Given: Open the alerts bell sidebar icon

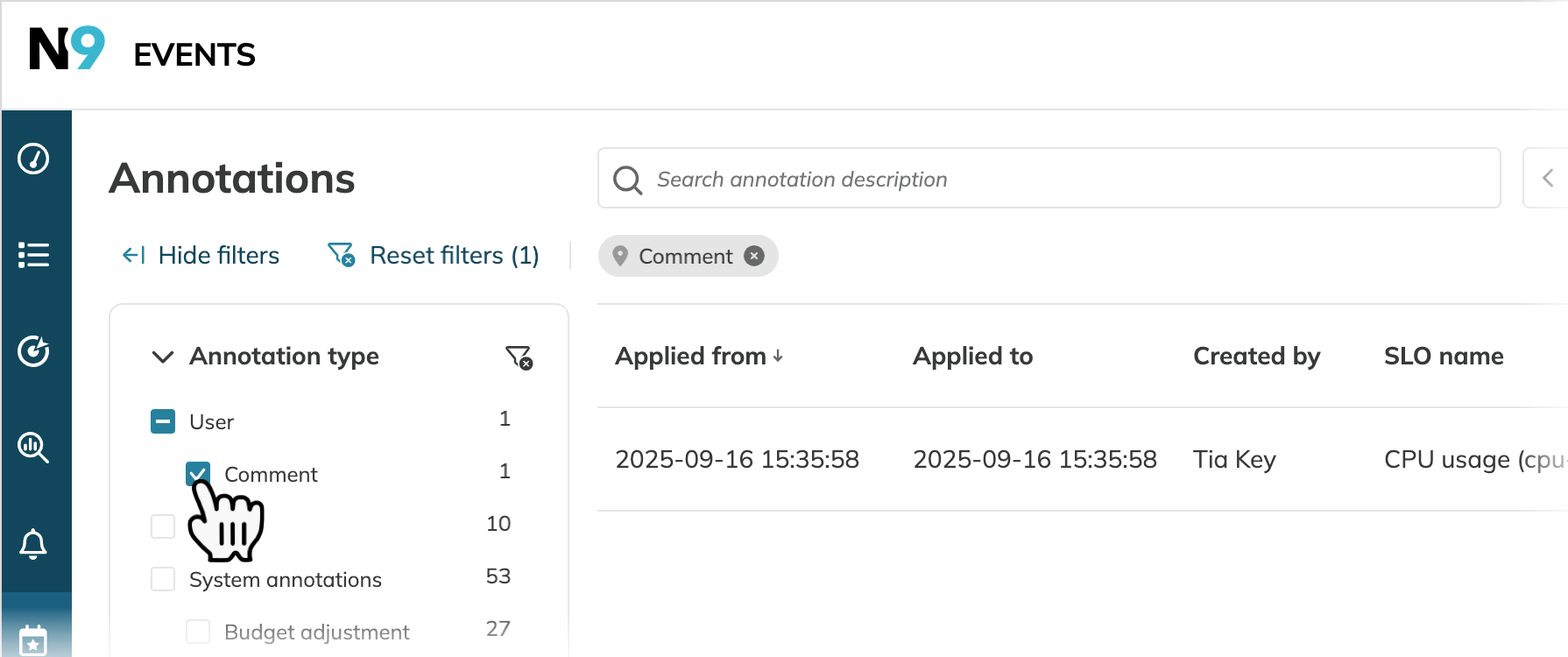Looking at the screenshot, I should (x=33, y=544).
